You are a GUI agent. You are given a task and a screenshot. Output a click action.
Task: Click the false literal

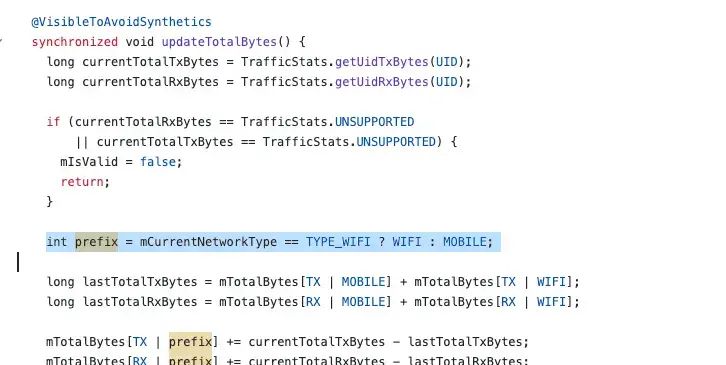pos(158,162)
